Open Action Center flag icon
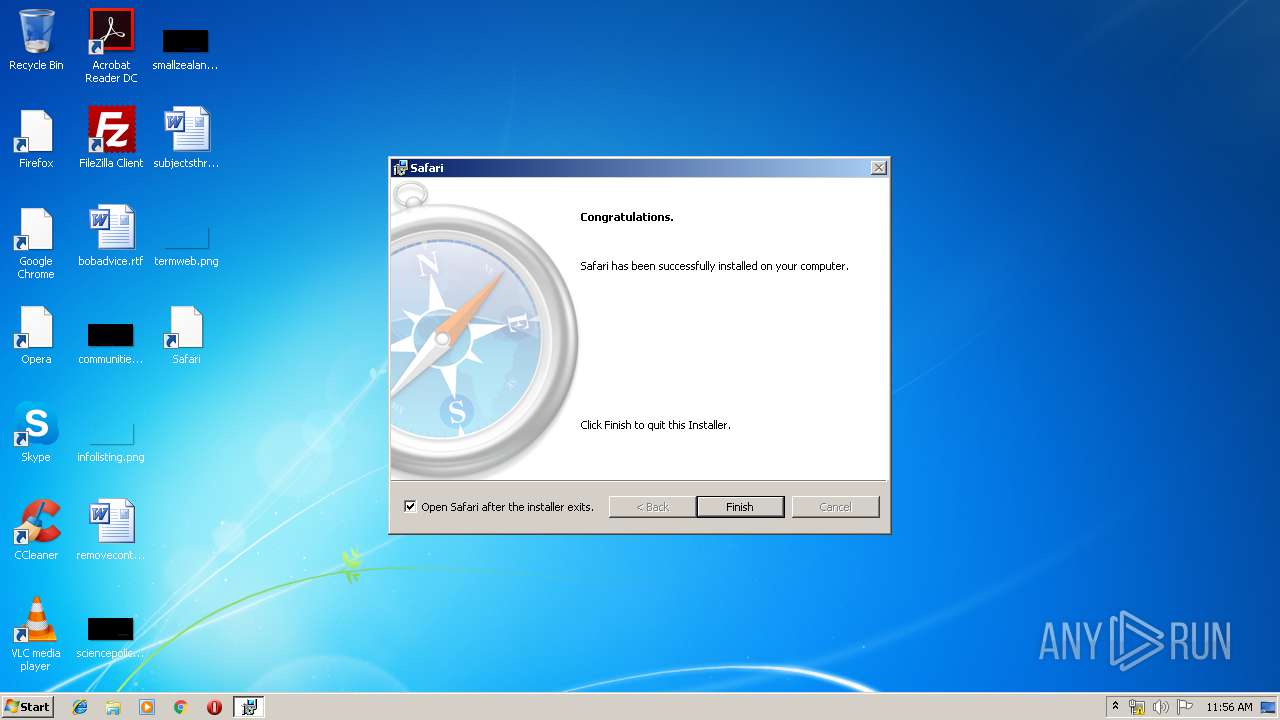The width and height of the screenshot is (1280, 720). pyautogui.click(x=1185, y=707)
